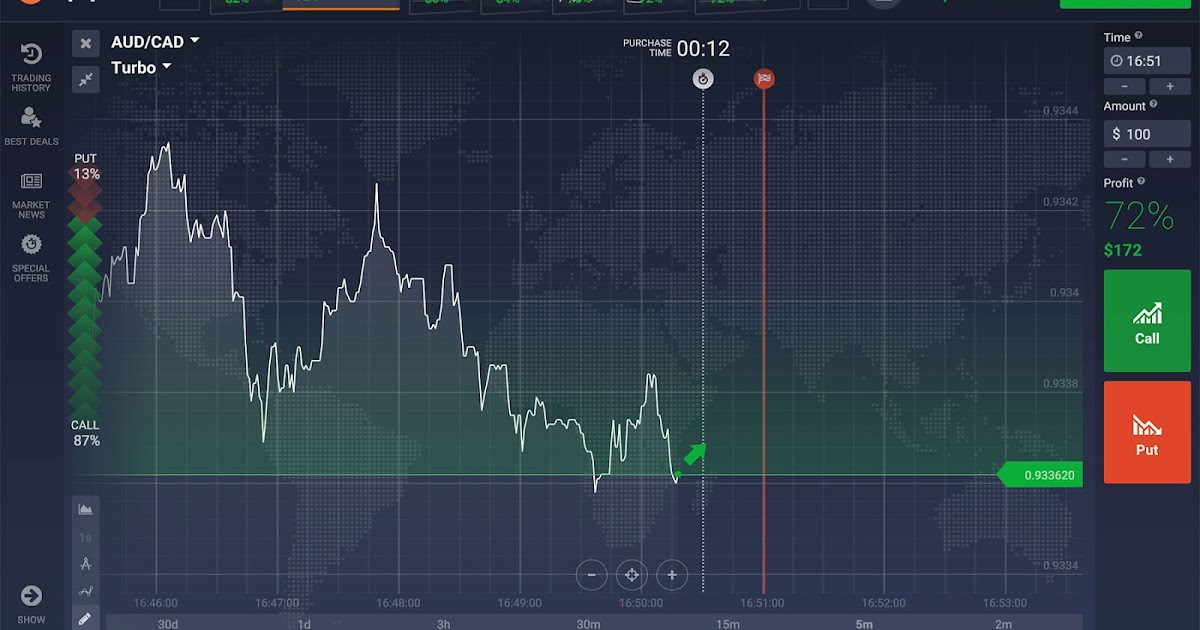Open Best Deals section
This screenshot has width=1200, height=630.
pyautogui.click(x=31, y=127)
